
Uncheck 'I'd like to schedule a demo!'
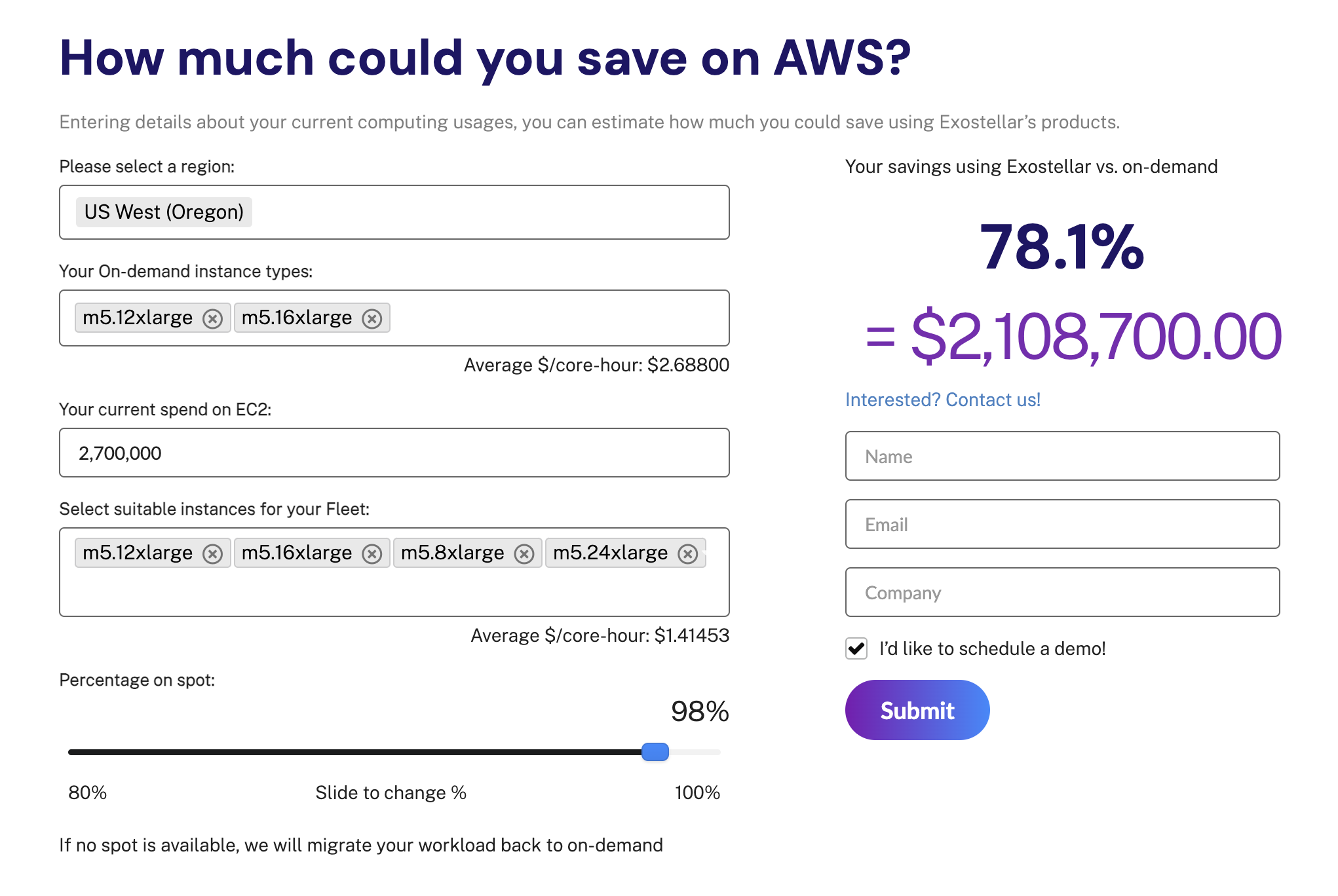click(x=856, y=648)
